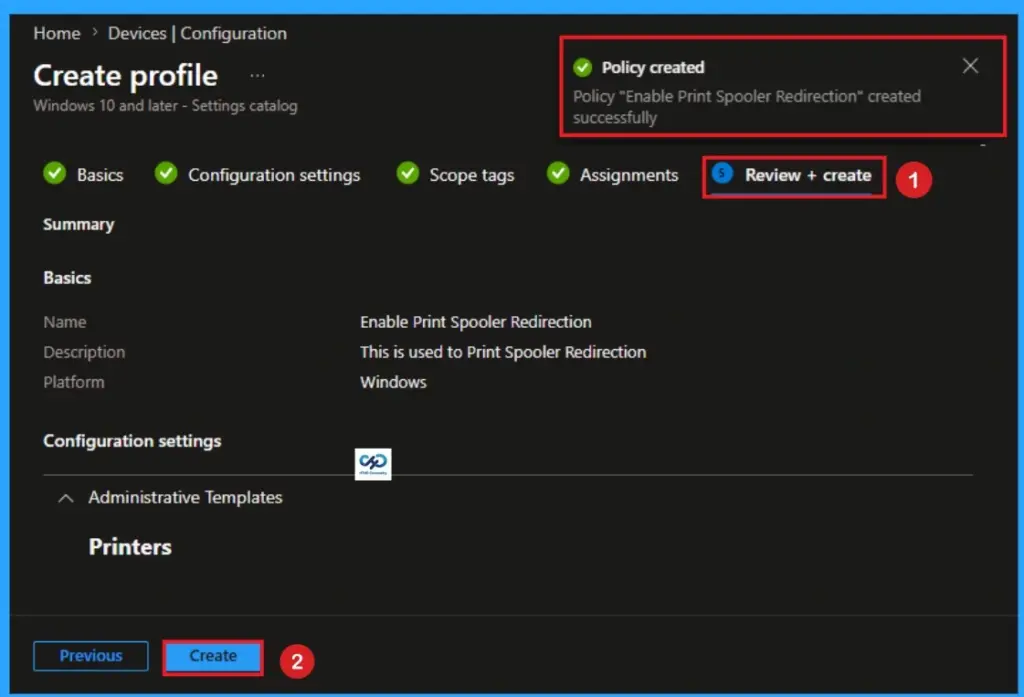
Task: Click the description 'This is used to Print Spooler Redirection'
Action: (503, 352)
